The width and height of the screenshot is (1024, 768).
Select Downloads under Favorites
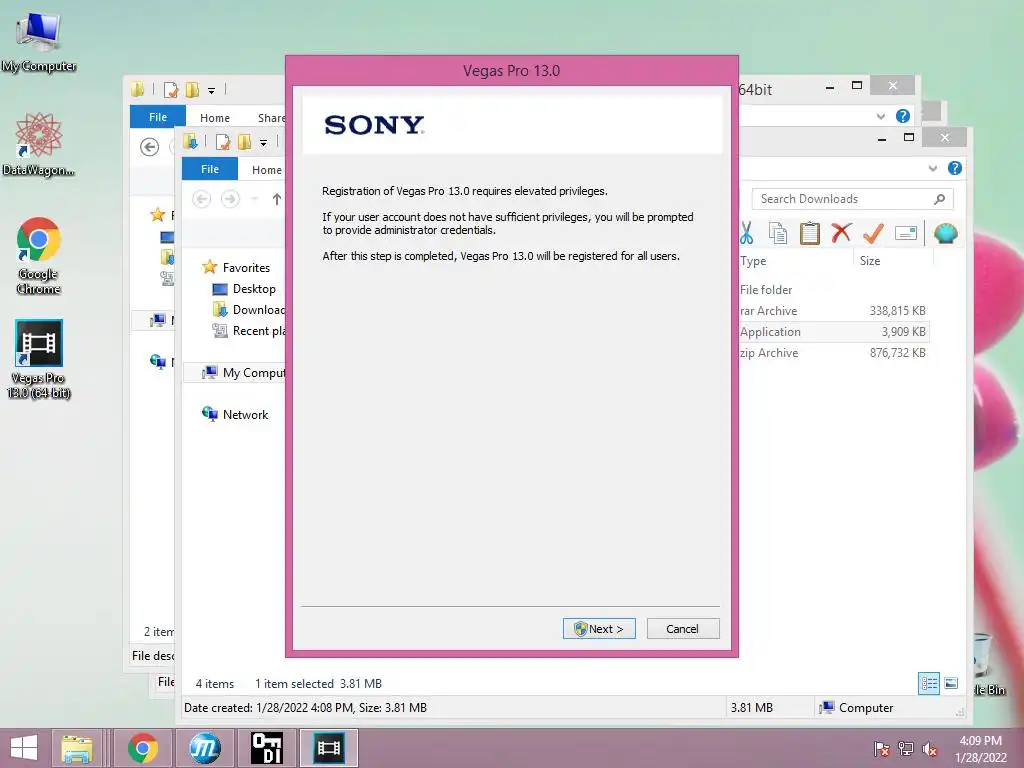pyautogui.click(x=249, y=310)
